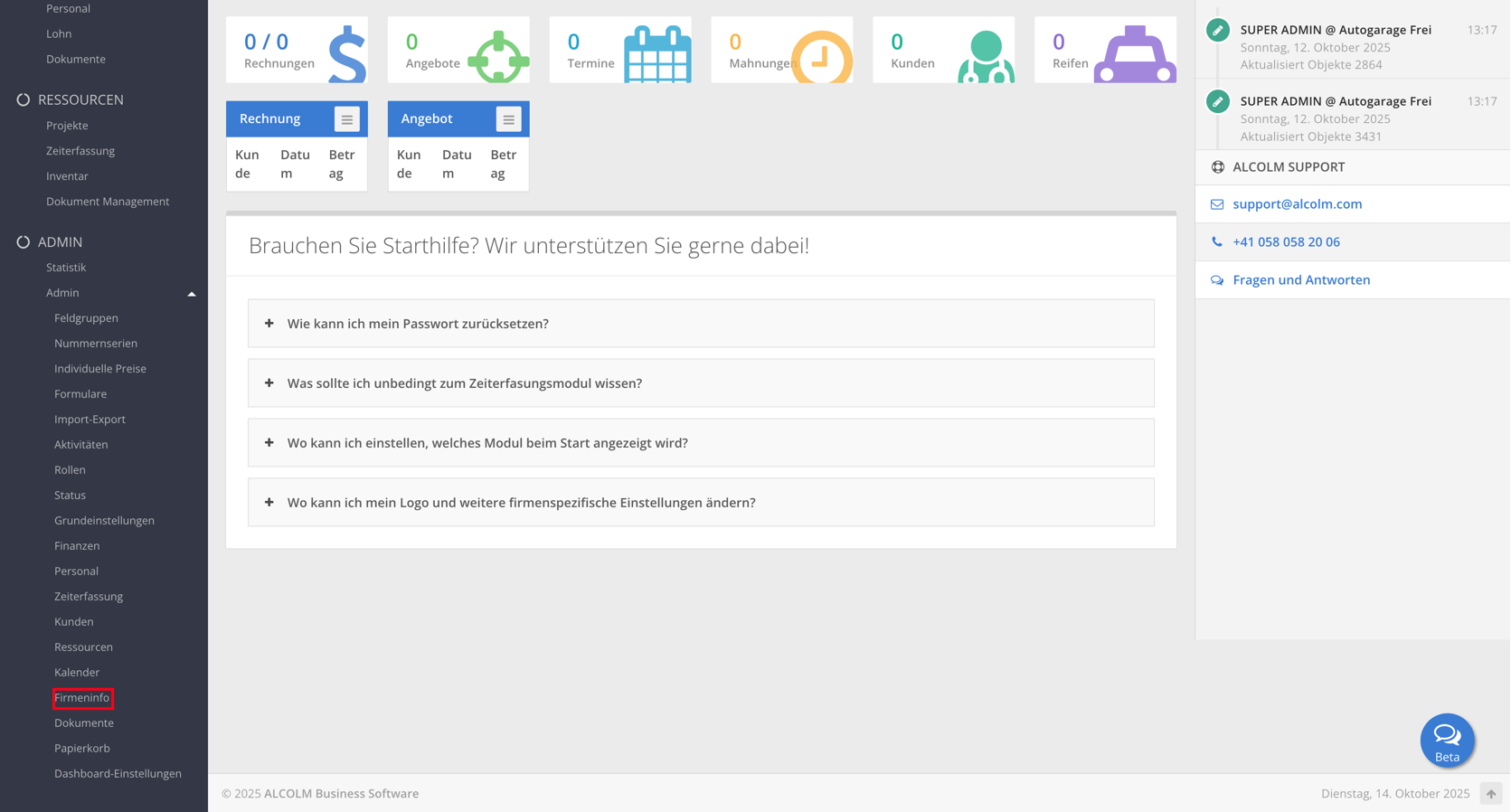The height and width of the screenshot is (812, 1511).
Task: Expand the Zeiterfasungsmodul FAQ question
Action: point(464,383)
